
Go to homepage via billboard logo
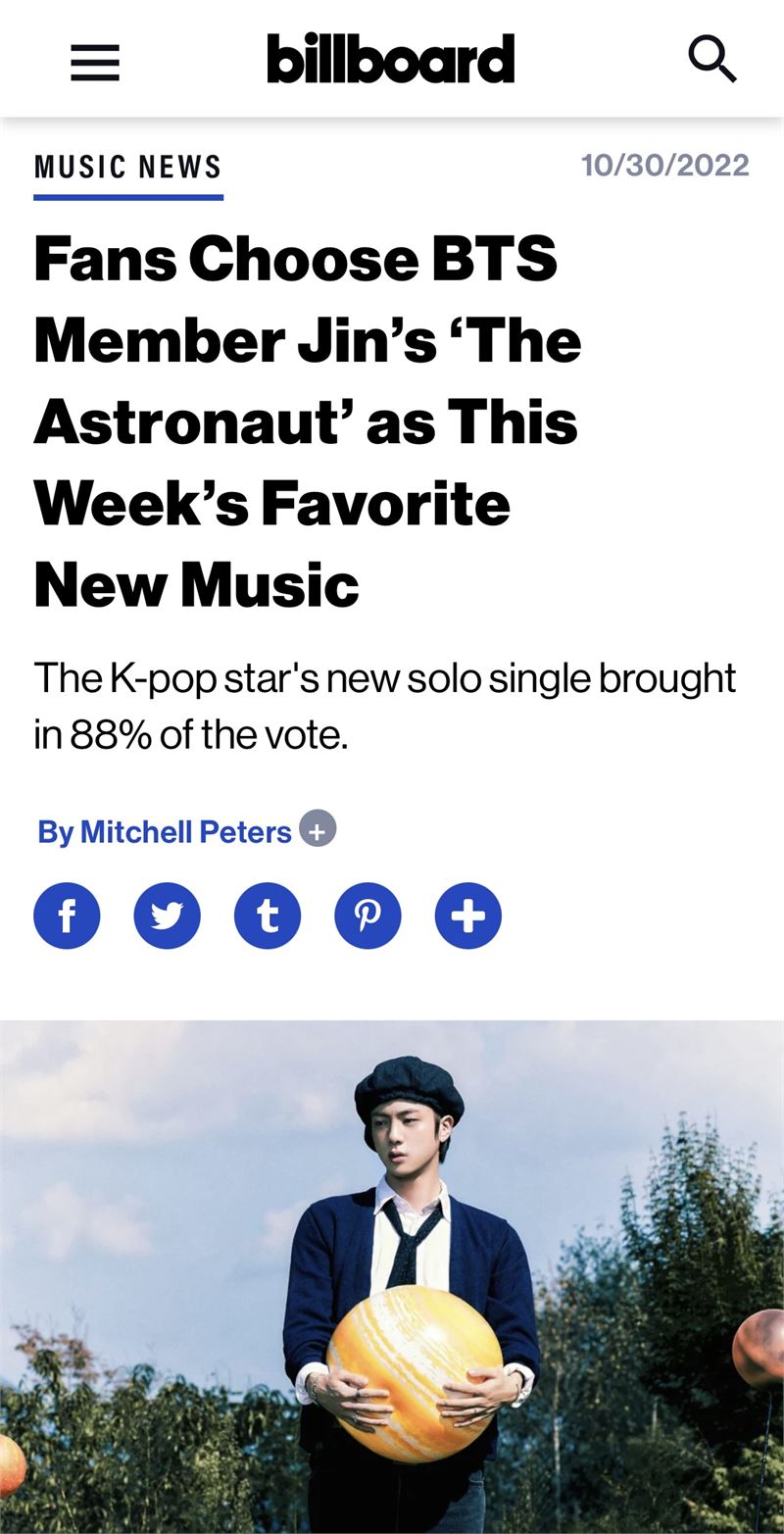click(391, 59)
